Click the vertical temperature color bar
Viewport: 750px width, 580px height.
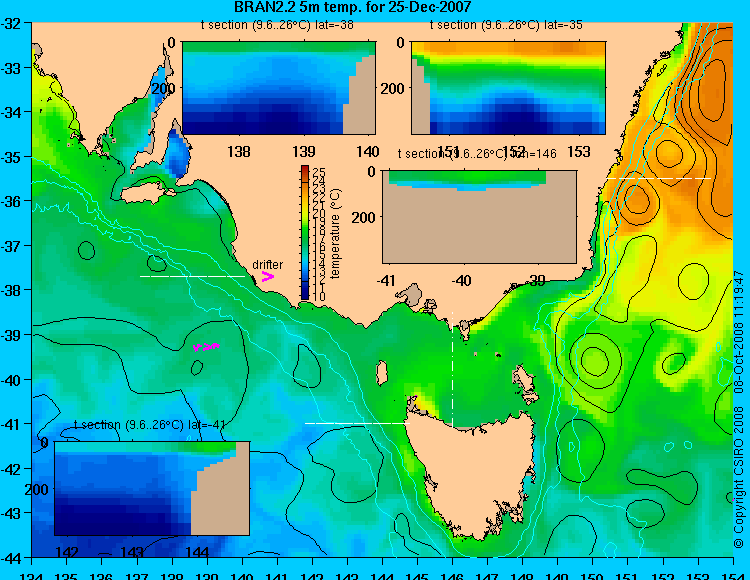tap(305, 233)
